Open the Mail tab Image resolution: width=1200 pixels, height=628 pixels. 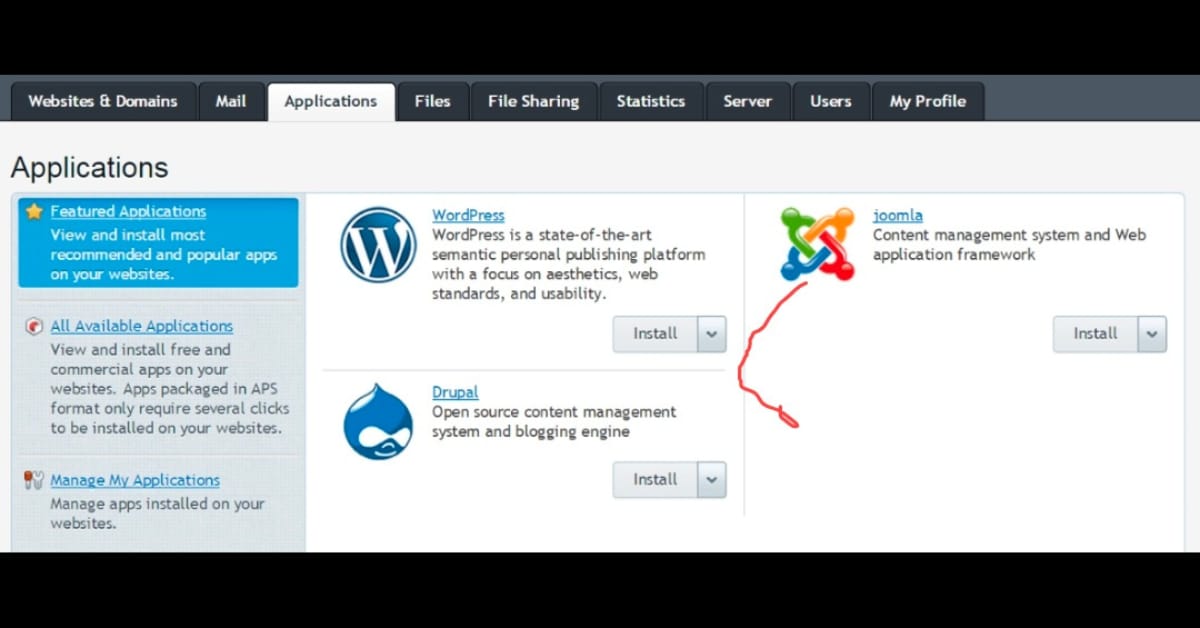[231, 102]
